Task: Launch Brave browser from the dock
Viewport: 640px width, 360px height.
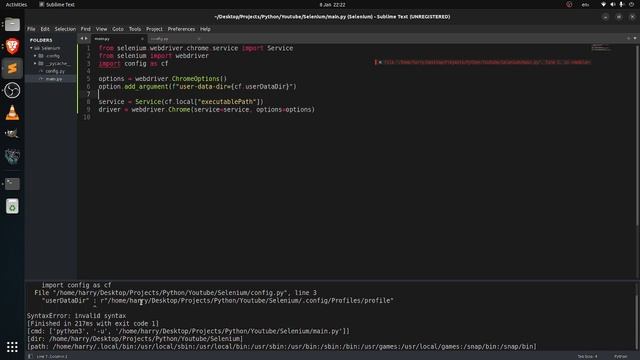Action: tap(12, 46)
